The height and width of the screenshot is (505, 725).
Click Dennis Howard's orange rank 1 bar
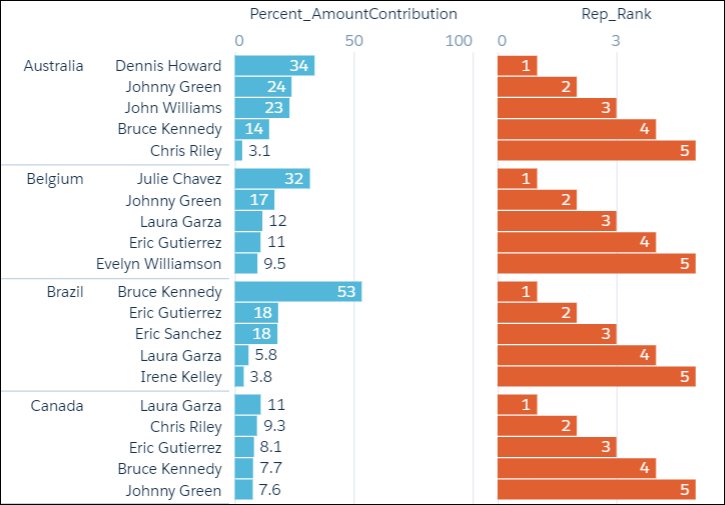coord(517,66)
